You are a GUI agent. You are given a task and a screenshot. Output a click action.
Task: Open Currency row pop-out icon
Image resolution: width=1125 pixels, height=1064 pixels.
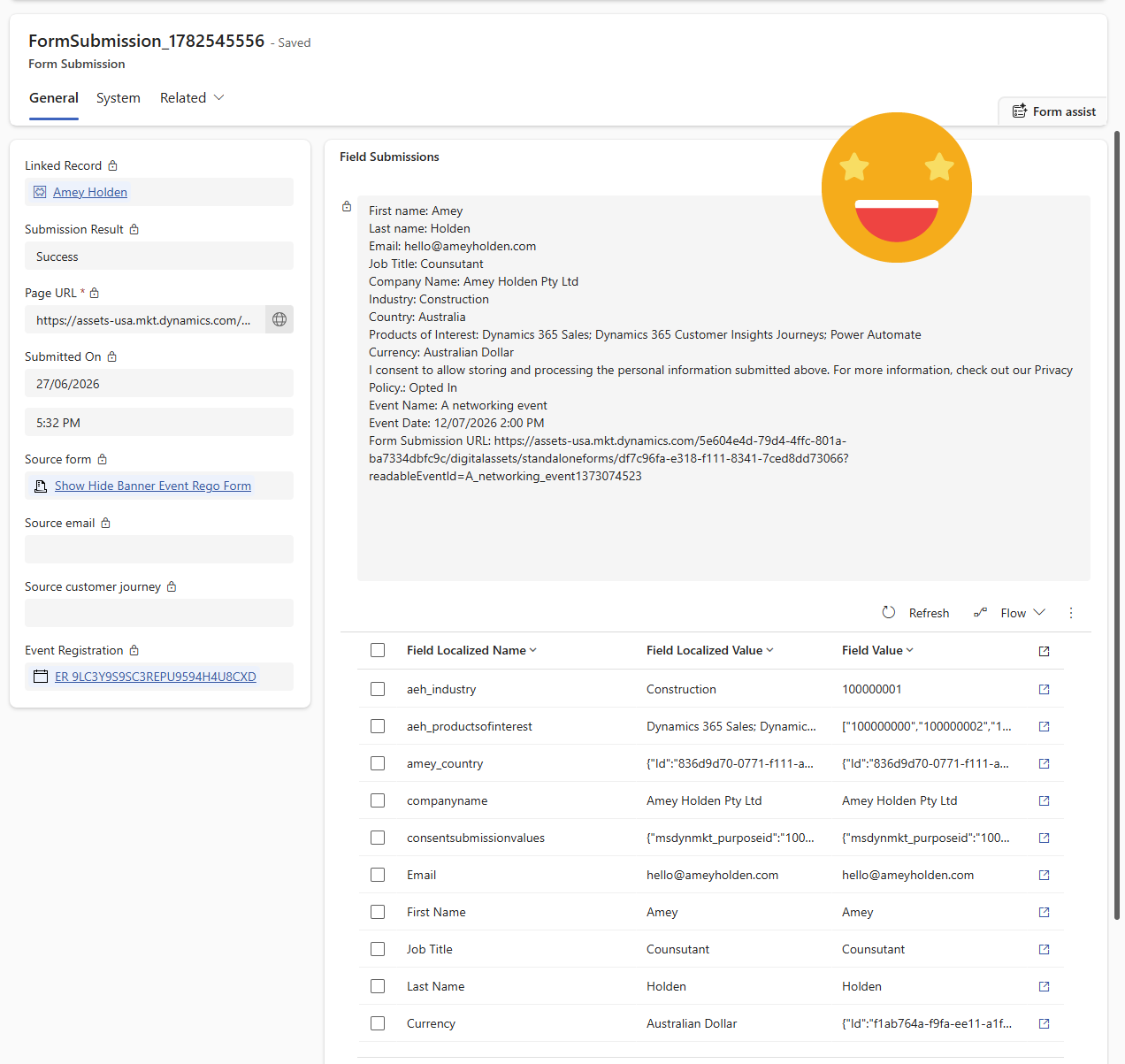click(x=1044, y=1023)
